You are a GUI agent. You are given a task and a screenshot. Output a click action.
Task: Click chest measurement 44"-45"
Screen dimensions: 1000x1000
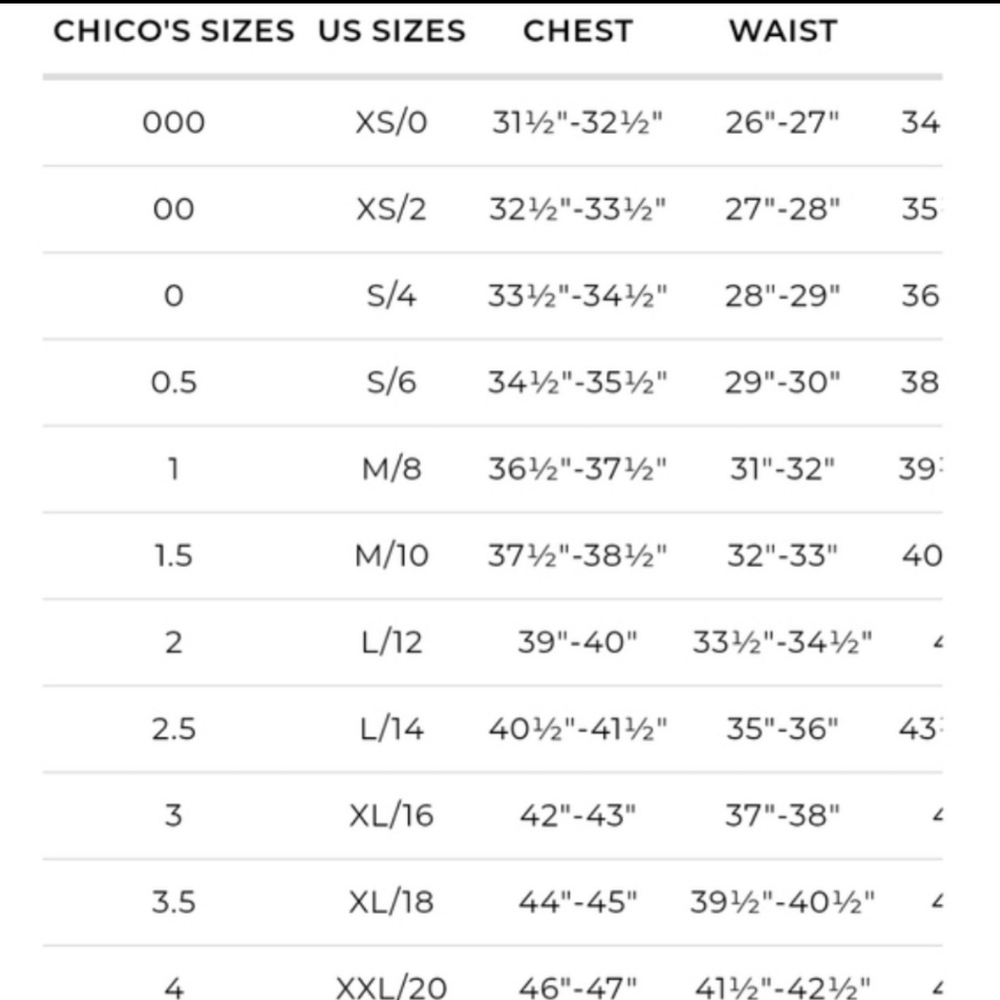point(578,902)
